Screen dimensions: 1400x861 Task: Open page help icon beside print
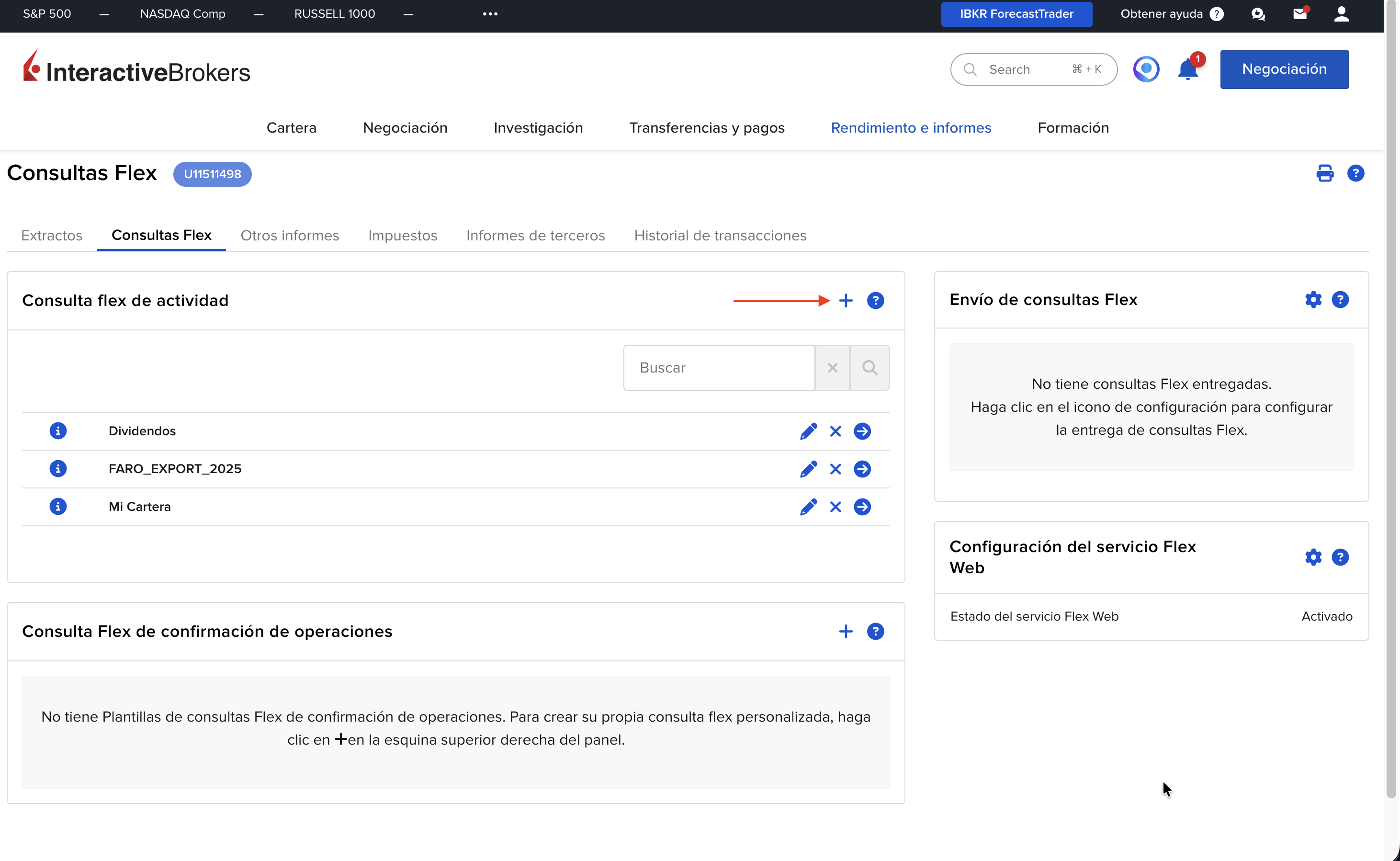[1355, 173]
